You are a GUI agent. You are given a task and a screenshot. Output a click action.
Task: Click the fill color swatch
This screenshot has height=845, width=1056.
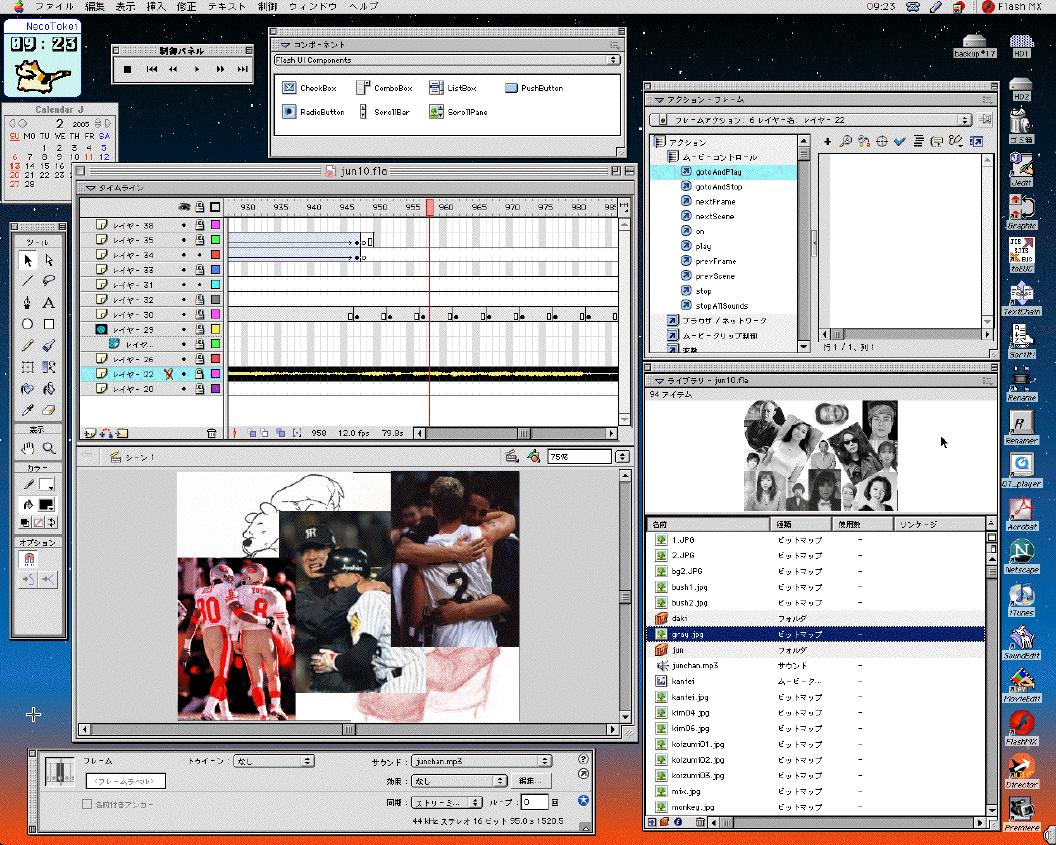[x=47, y=504]
